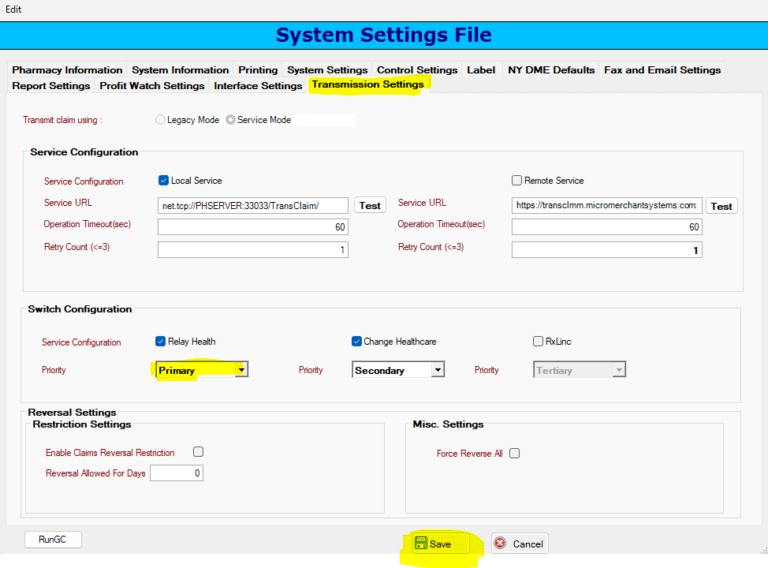The width and height of the screenshot is (768, 568).
Task: Click the Reversal Allowed For Days field
Action: 176,473
